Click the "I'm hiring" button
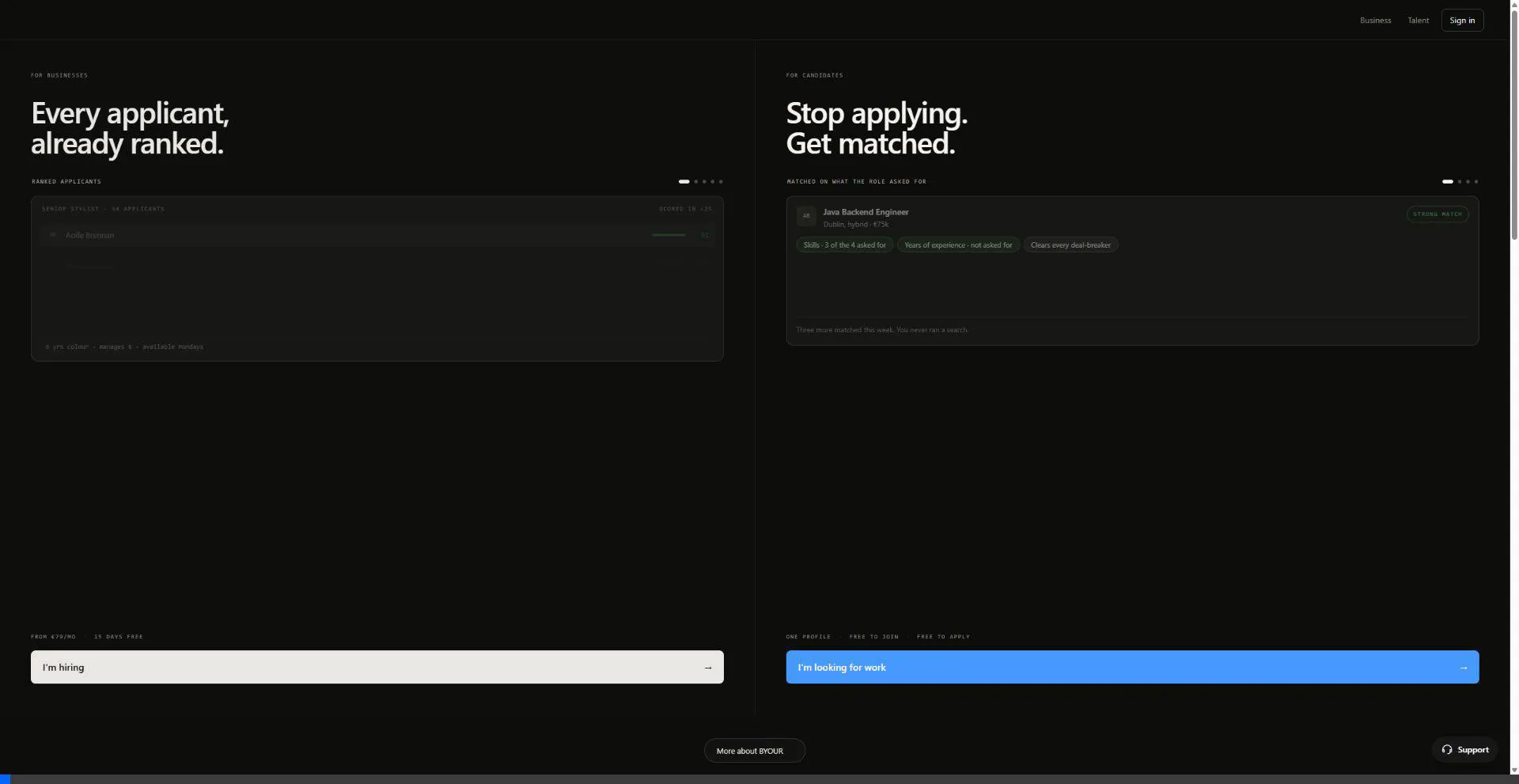This screenshot has width=1519, height=784. coord(377,667)
